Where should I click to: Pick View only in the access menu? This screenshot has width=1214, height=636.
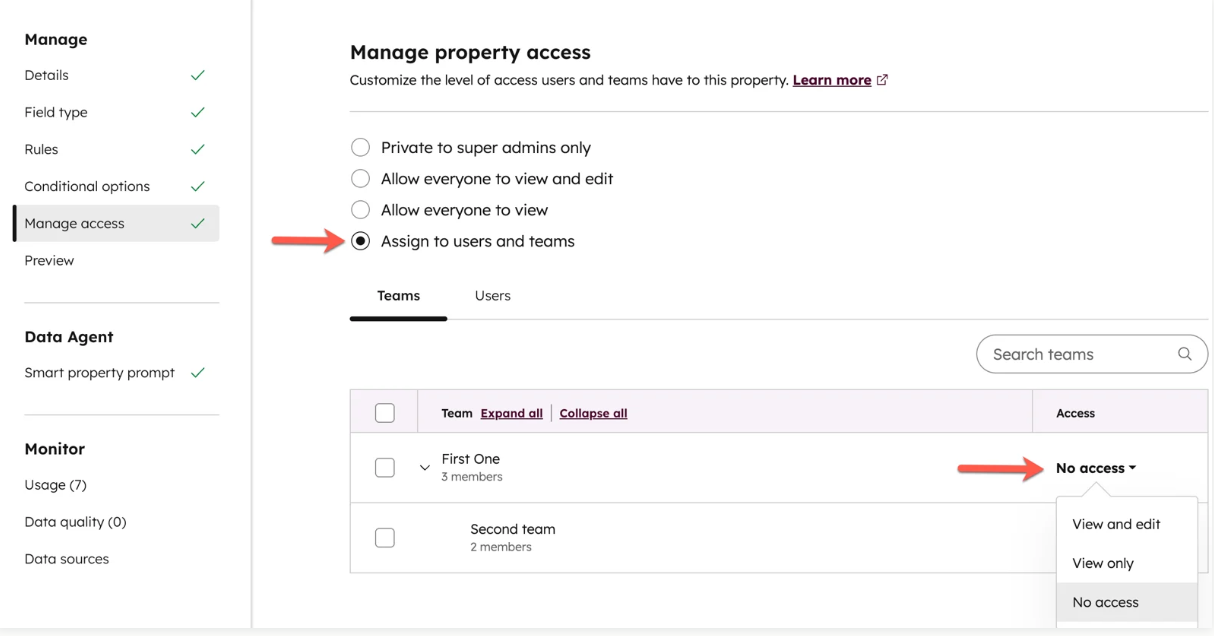click(1103, 563)
